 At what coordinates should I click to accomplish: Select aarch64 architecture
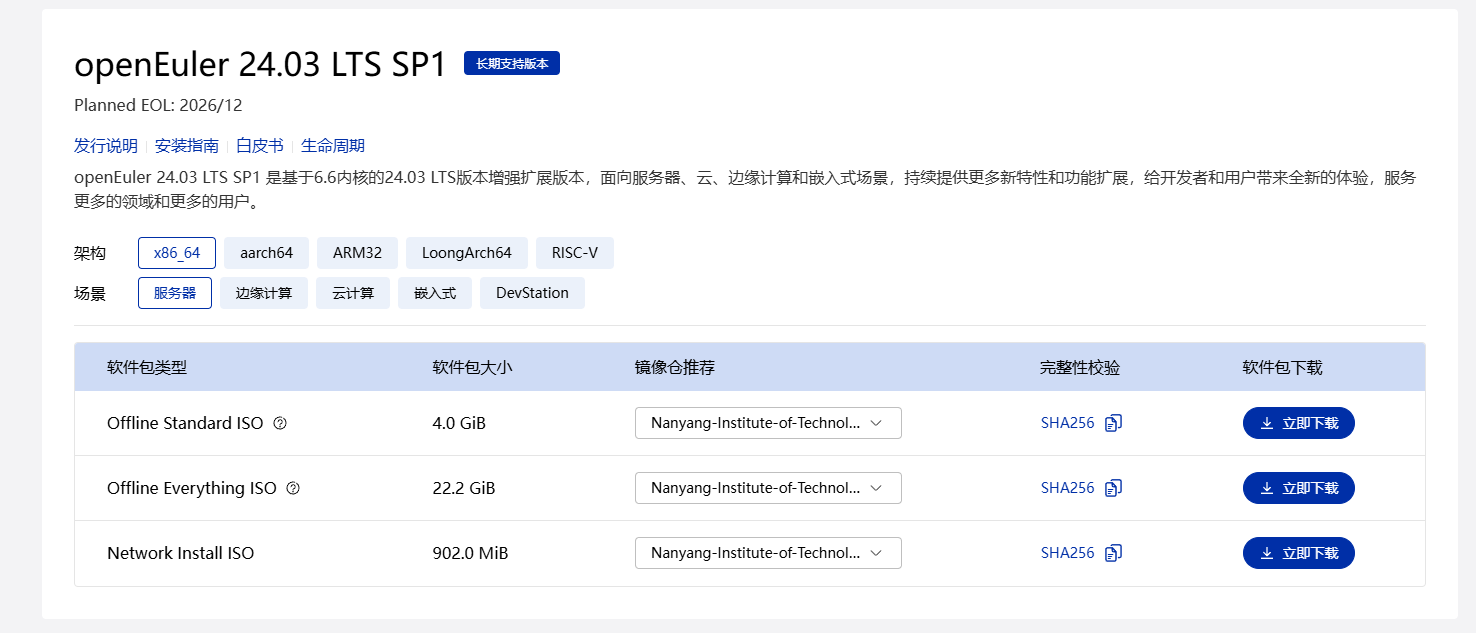coord(266,253)
